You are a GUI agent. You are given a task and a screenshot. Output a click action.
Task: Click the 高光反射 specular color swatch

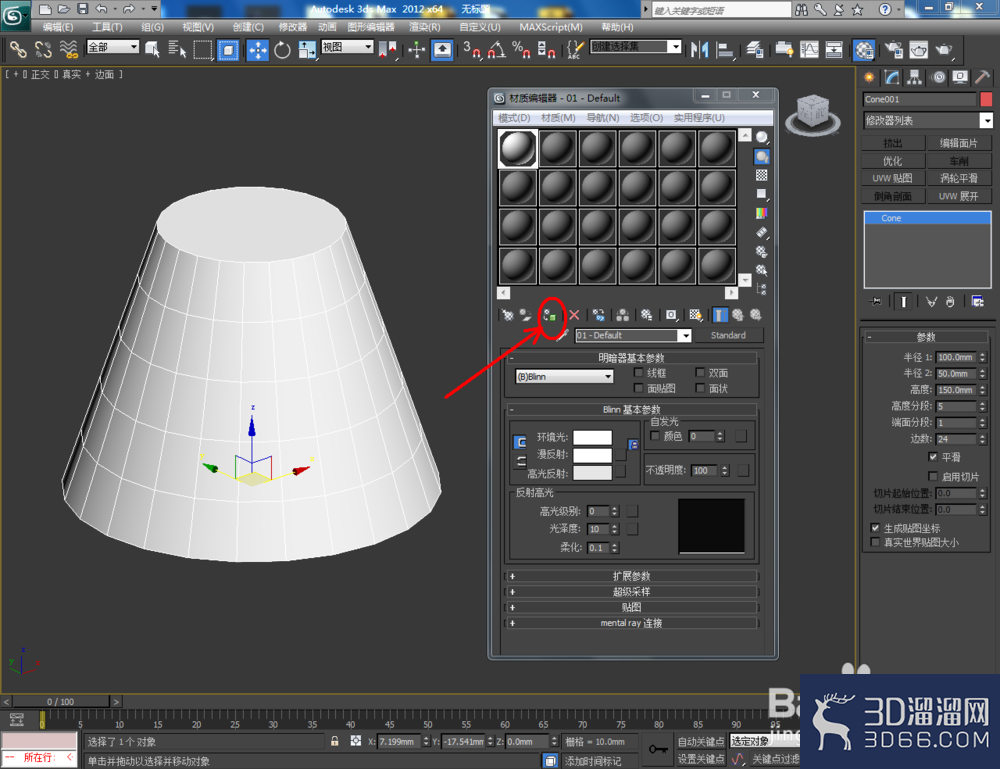pyautogui.click(x=592, y=472)
